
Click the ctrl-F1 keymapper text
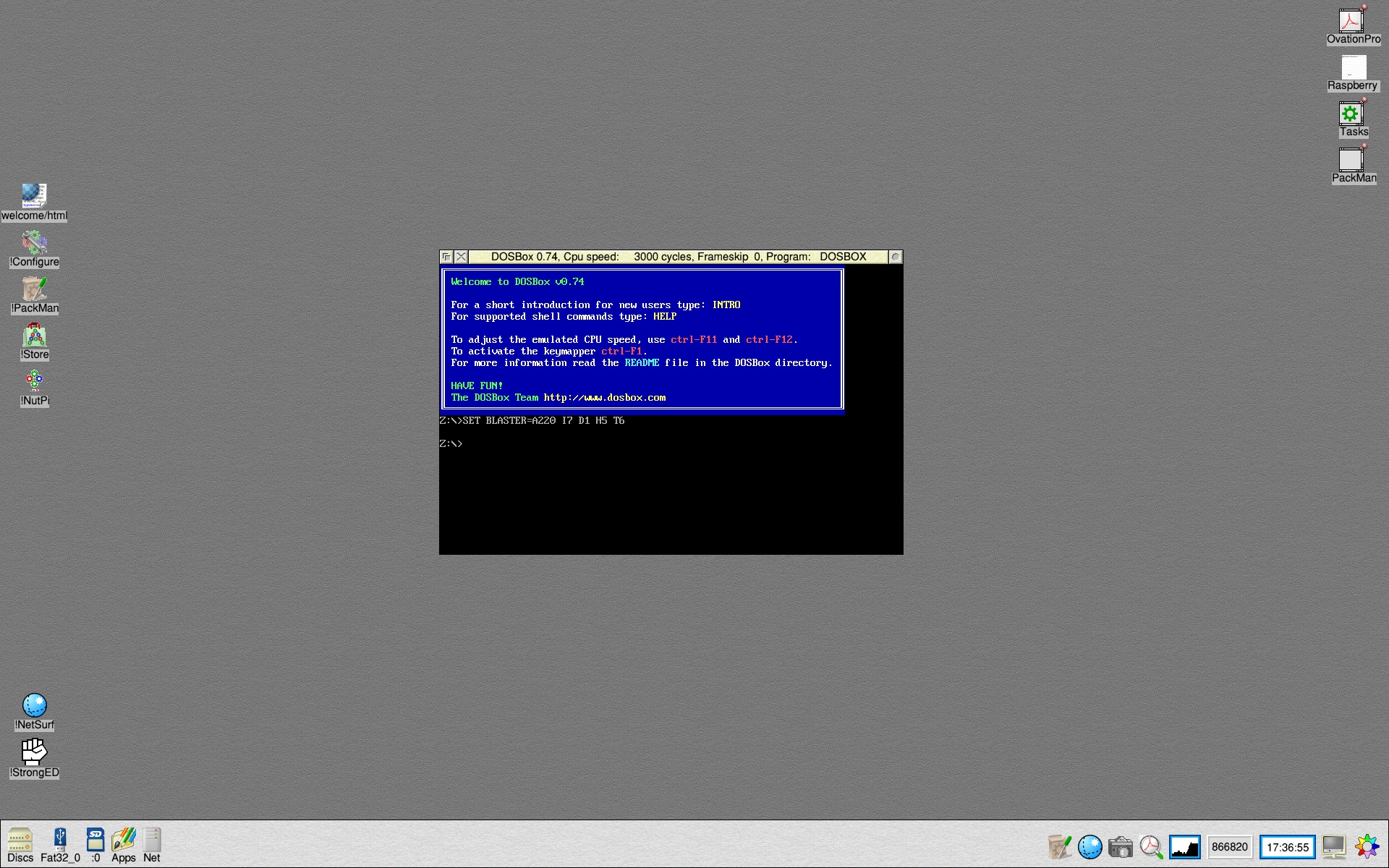(621, 351)
